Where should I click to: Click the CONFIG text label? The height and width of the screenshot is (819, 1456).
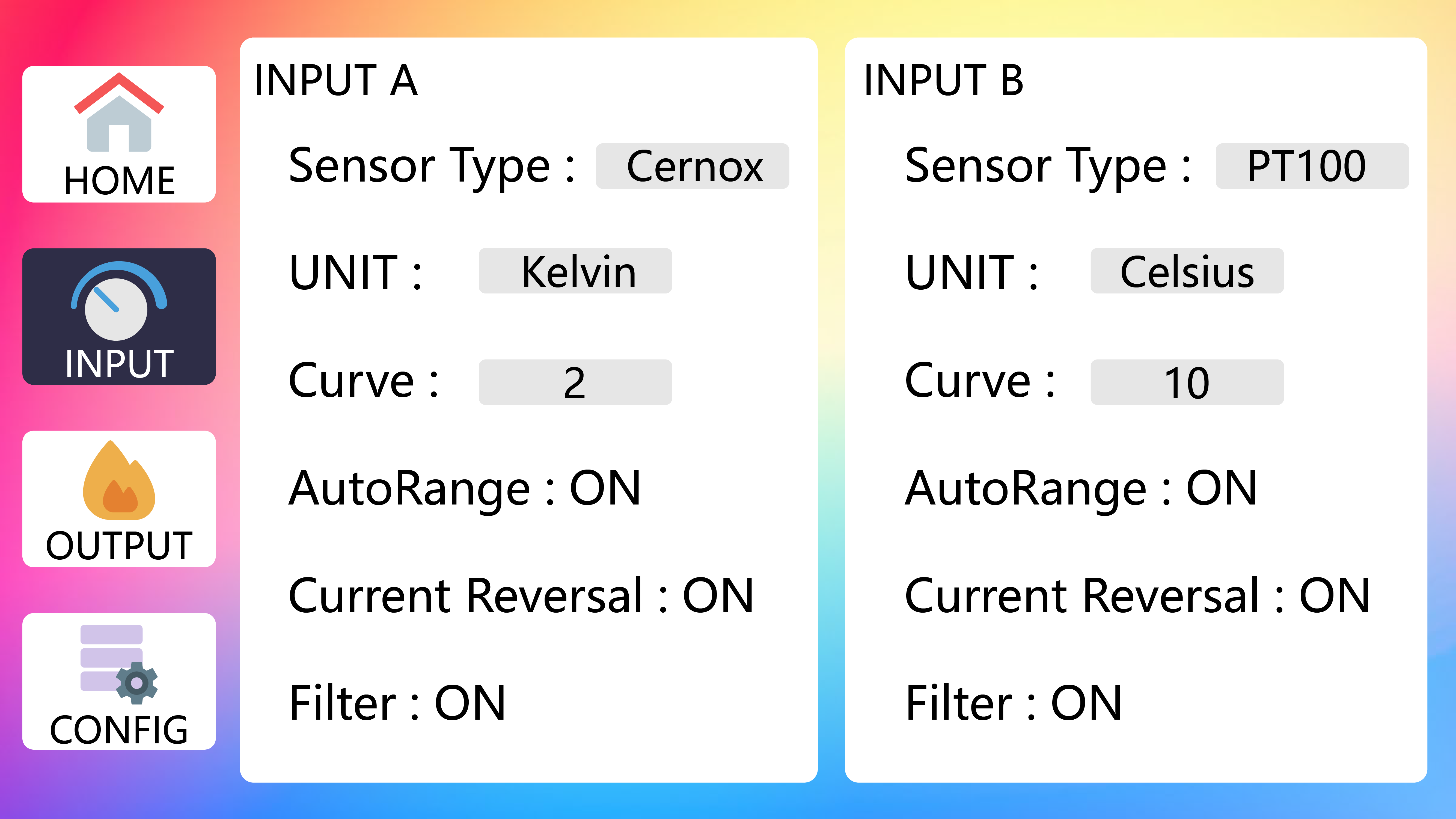pyautogui.click(x=119, y=730)
